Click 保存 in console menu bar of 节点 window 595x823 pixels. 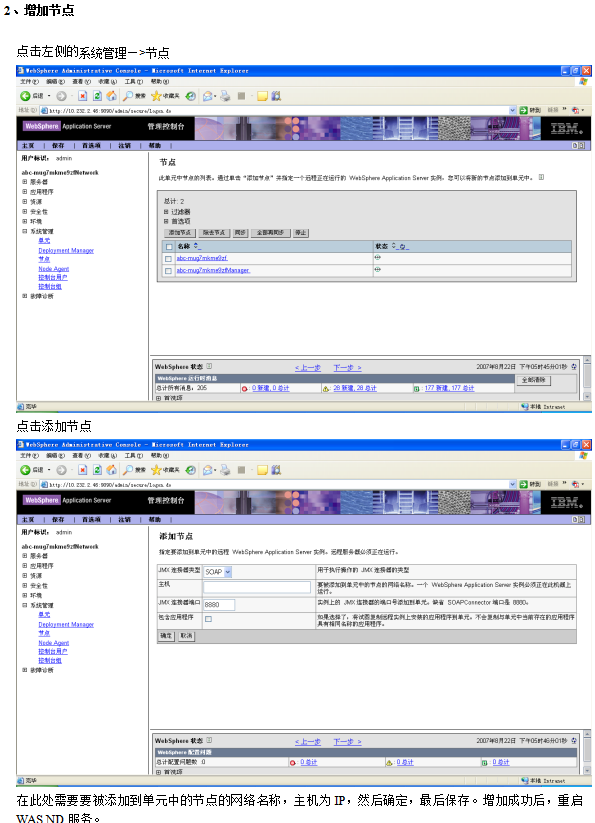[58, 145]
